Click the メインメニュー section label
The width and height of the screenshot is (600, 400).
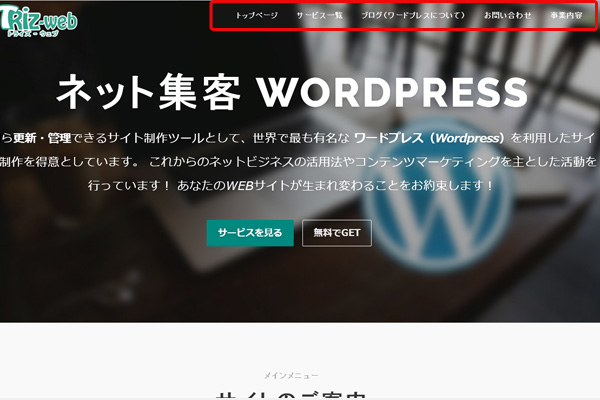291,376
